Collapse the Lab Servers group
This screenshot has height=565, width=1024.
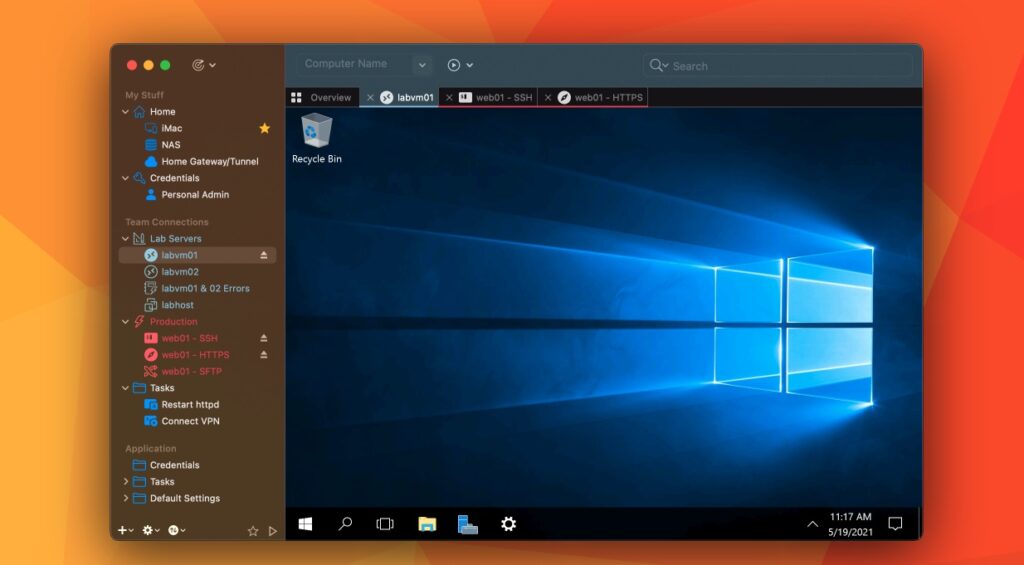click(x=125, y=239)
